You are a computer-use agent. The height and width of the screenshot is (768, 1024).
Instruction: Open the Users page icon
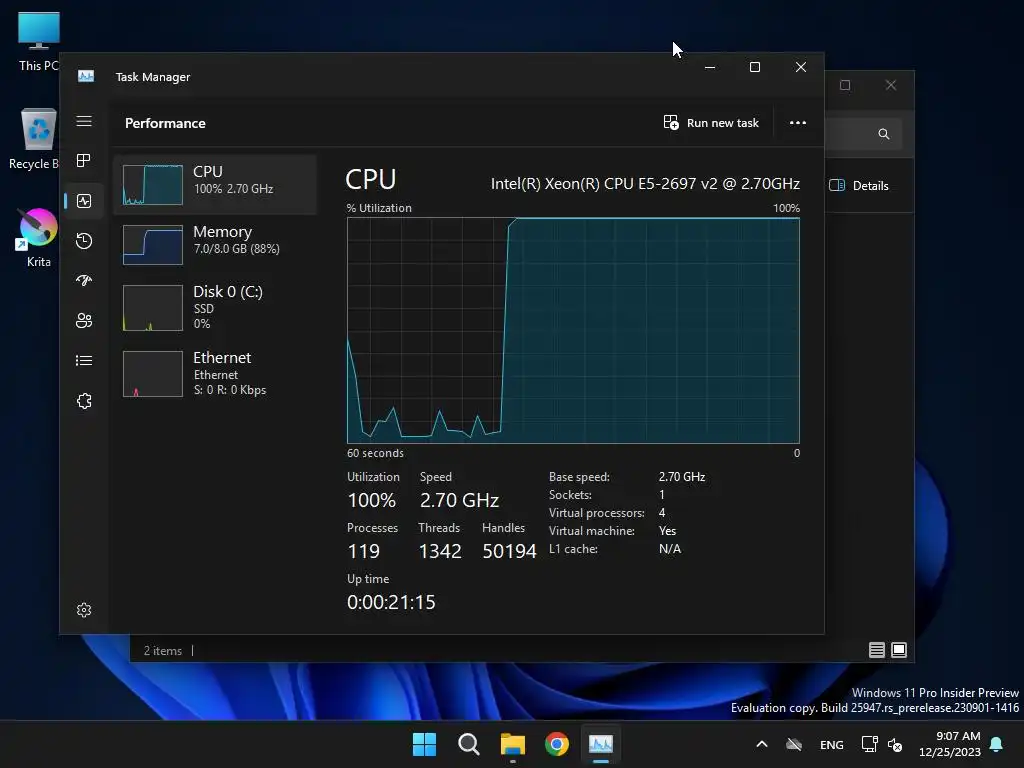[84, 321]
